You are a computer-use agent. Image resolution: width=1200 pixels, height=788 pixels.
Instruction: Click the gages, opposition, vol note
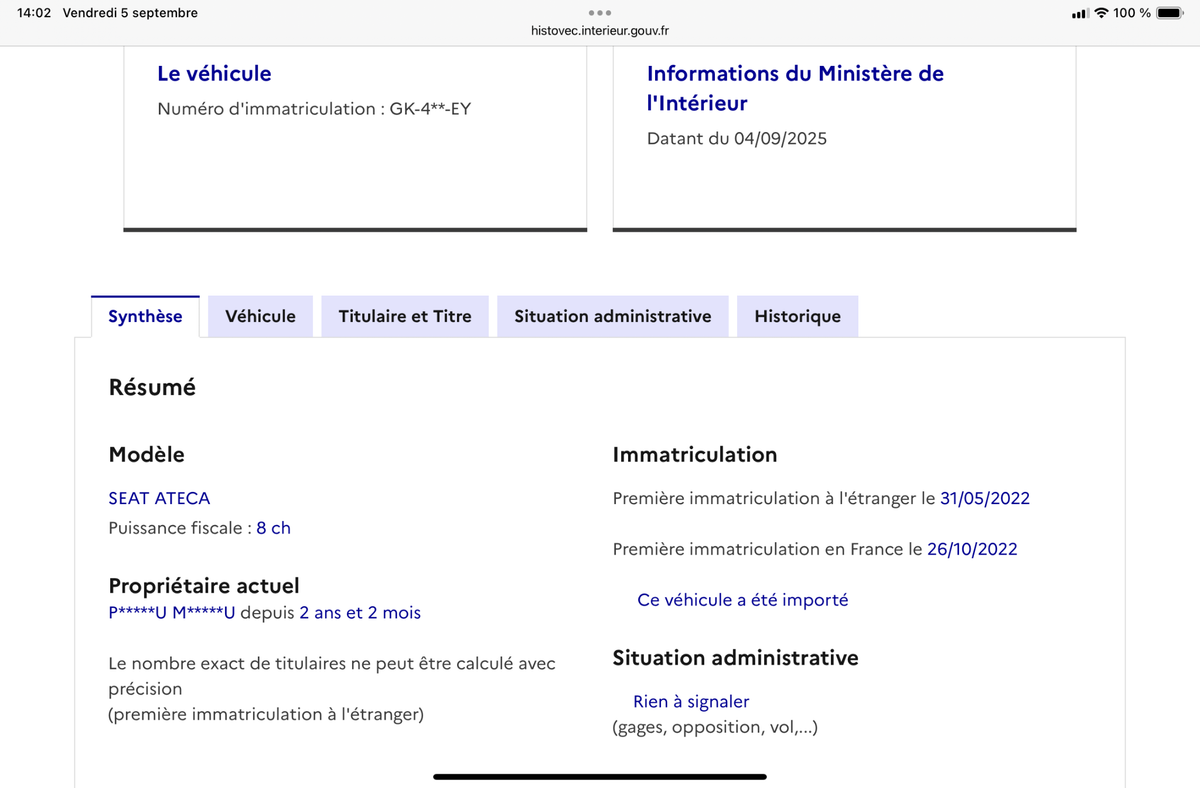point(715,728)
